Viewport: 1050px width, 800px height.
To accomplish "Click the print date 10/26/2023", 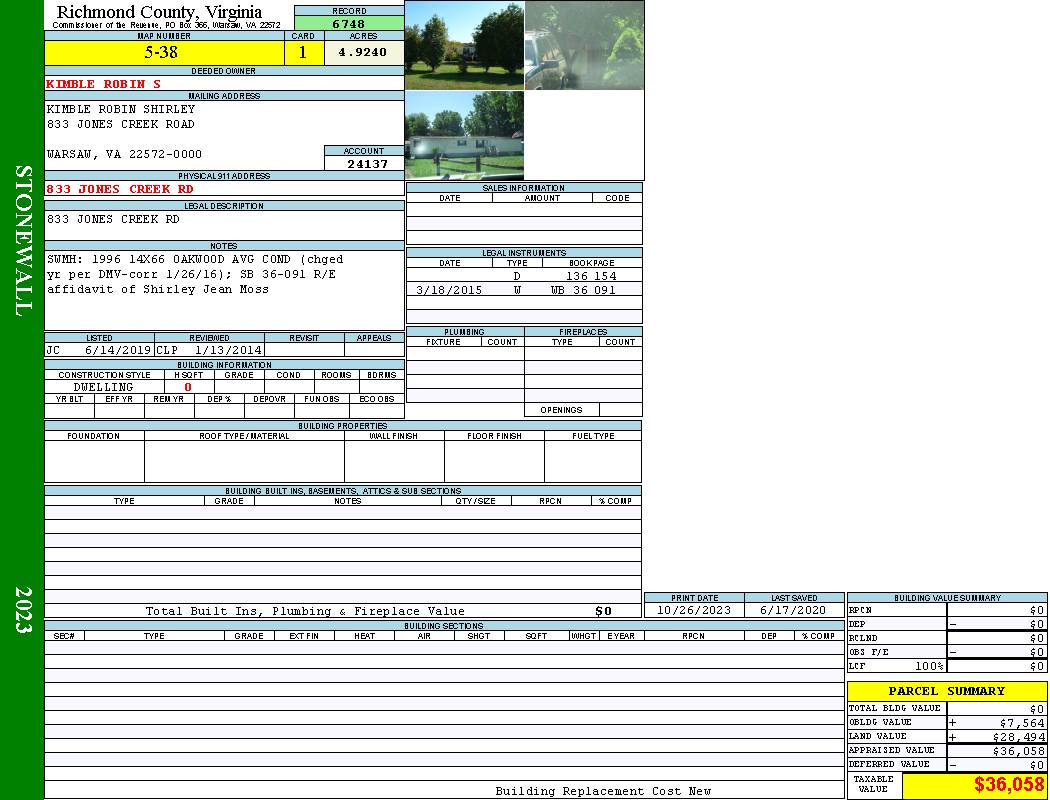I will pos(693,610).
